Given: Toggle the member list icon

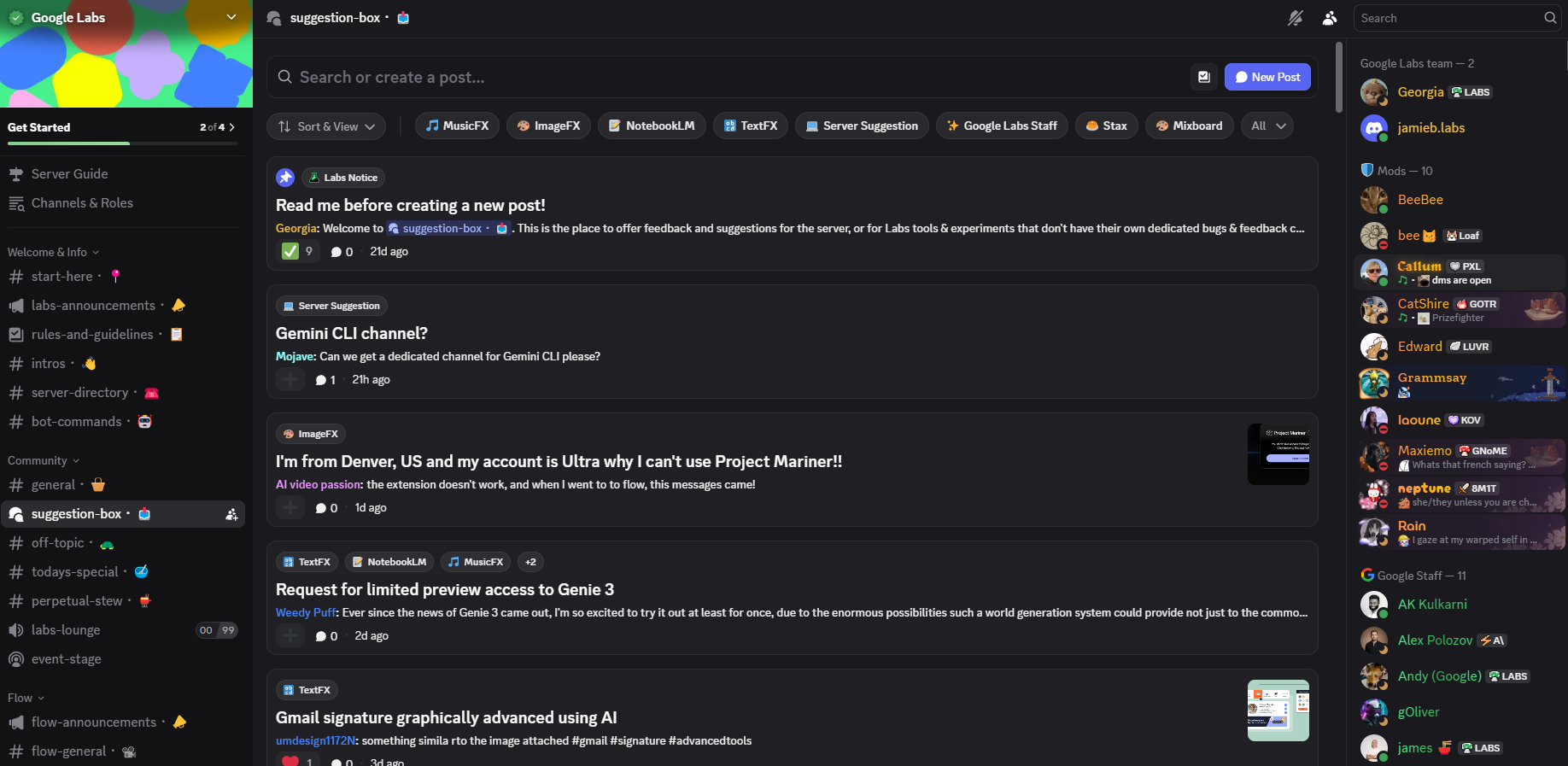Looking at the screenshot, I should click(x=1330, y=18).
